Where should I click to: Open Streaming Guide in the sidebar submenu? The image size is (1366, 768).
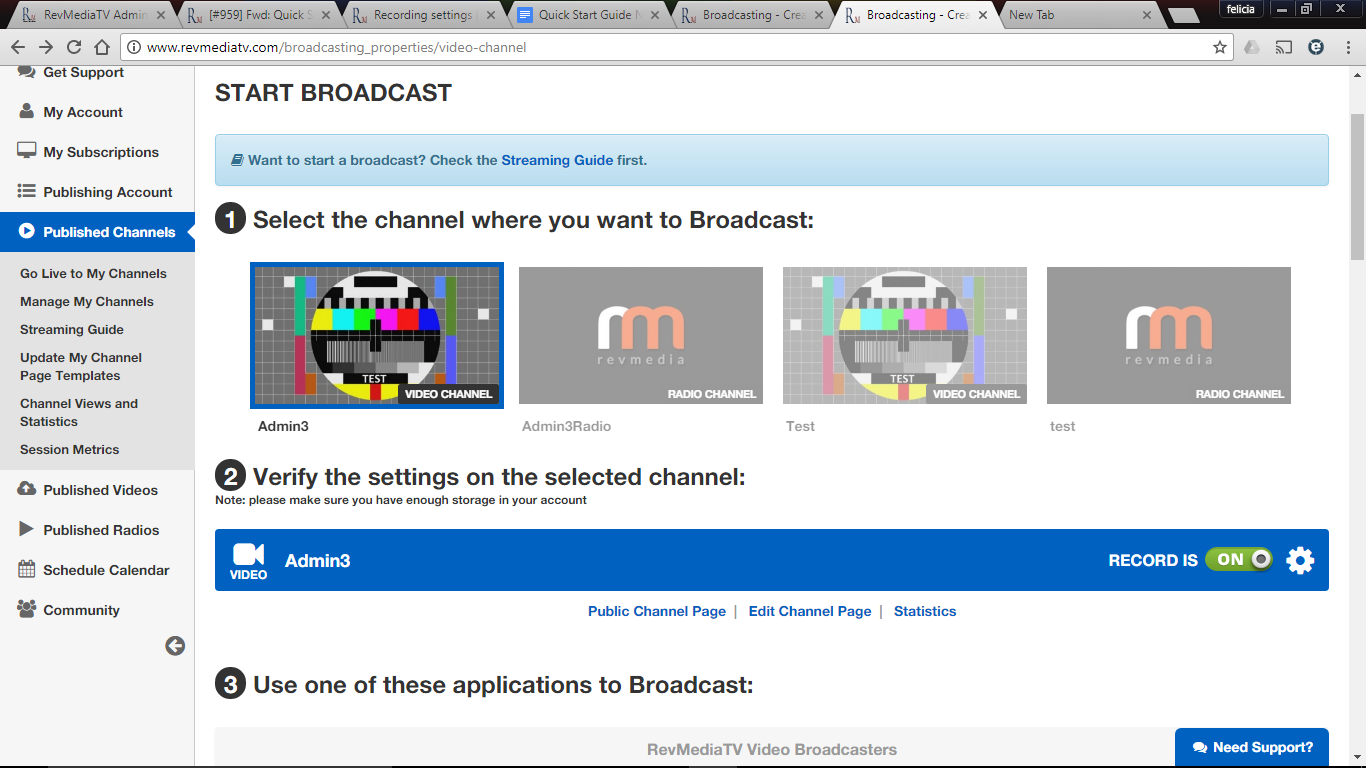click(72, 329)
